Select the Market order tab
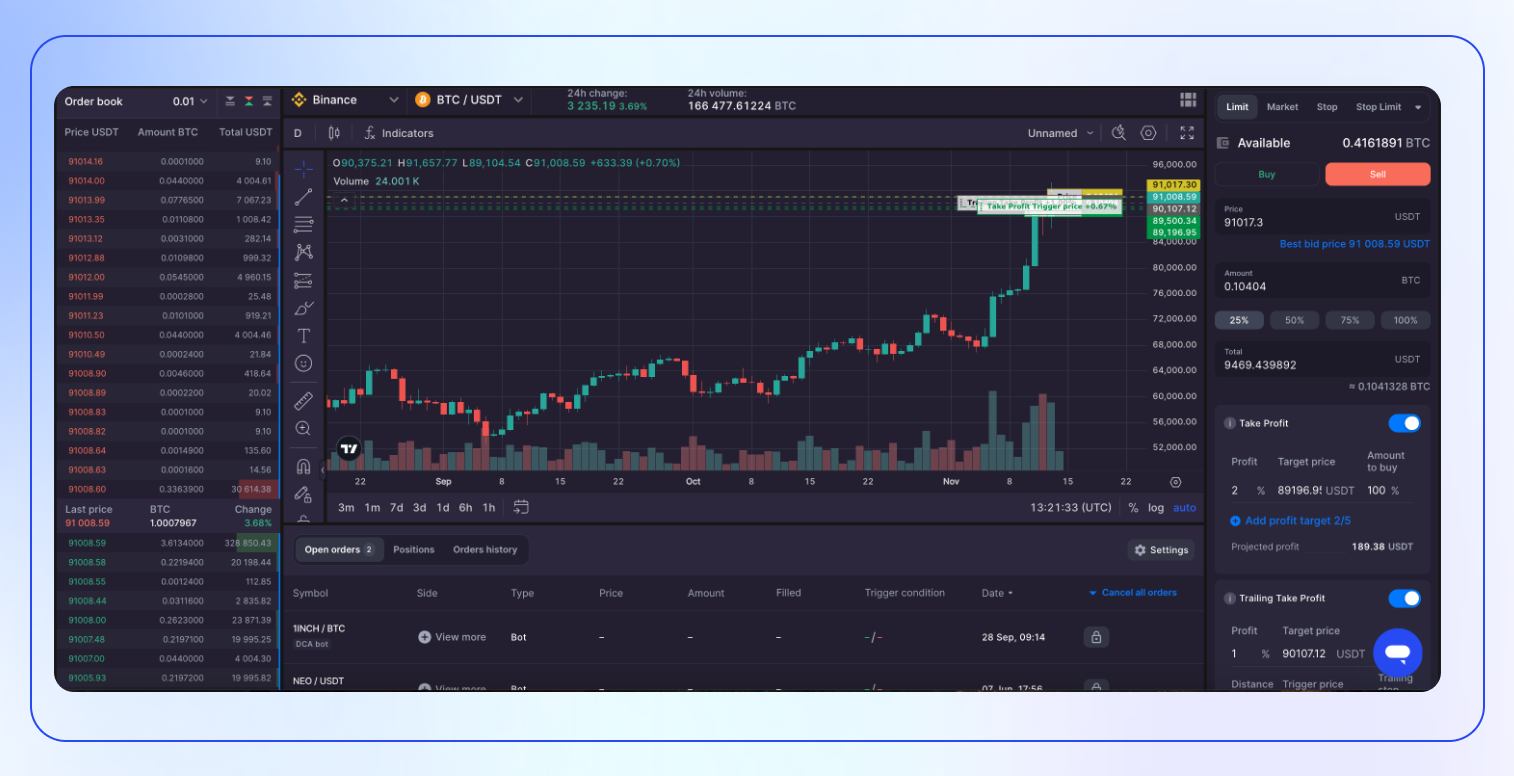 click(1282, 107)
